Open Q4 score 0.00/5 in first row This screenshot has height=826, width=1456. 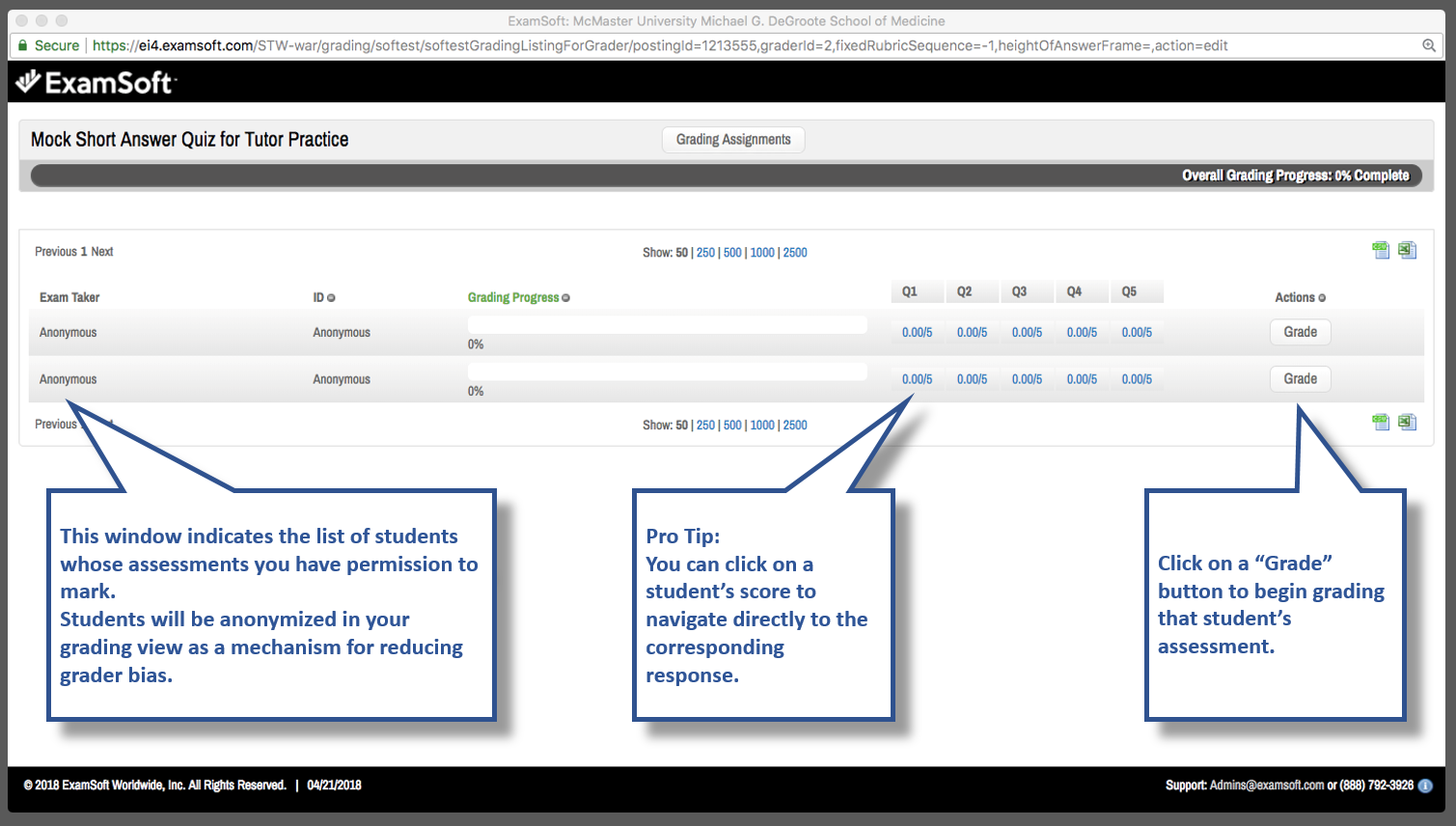pos(1082,333)
